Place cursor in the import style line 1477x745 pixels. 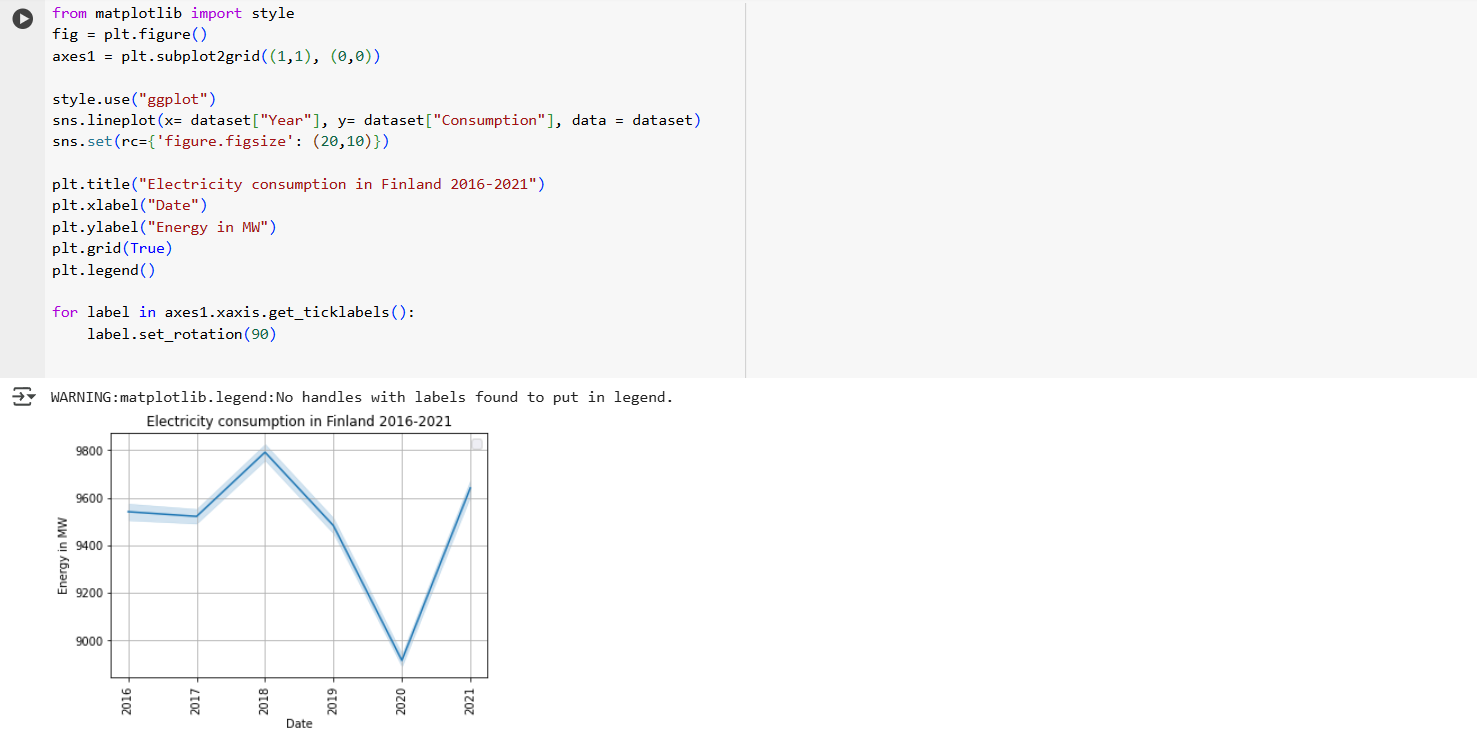tap(173, 13)
